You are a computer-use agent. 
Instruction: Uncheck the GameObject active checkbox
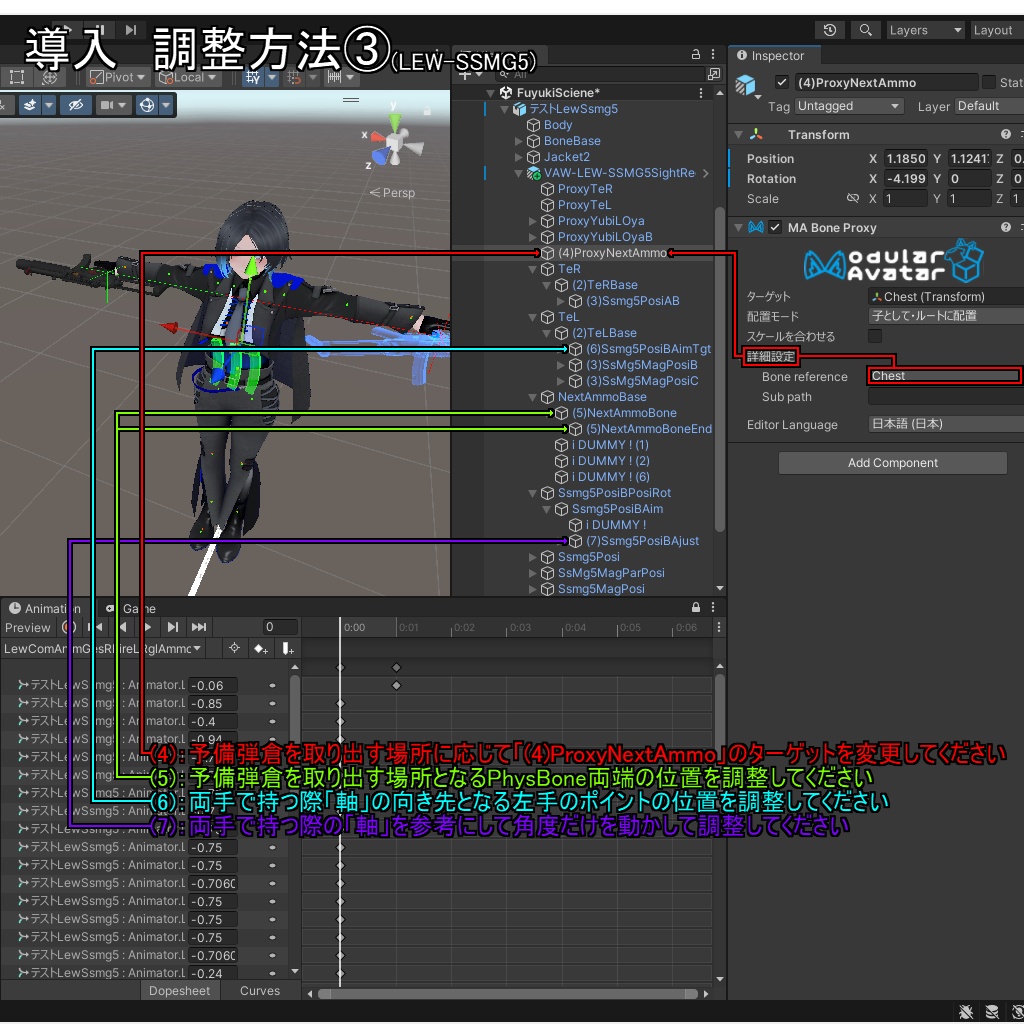point(781,82)
